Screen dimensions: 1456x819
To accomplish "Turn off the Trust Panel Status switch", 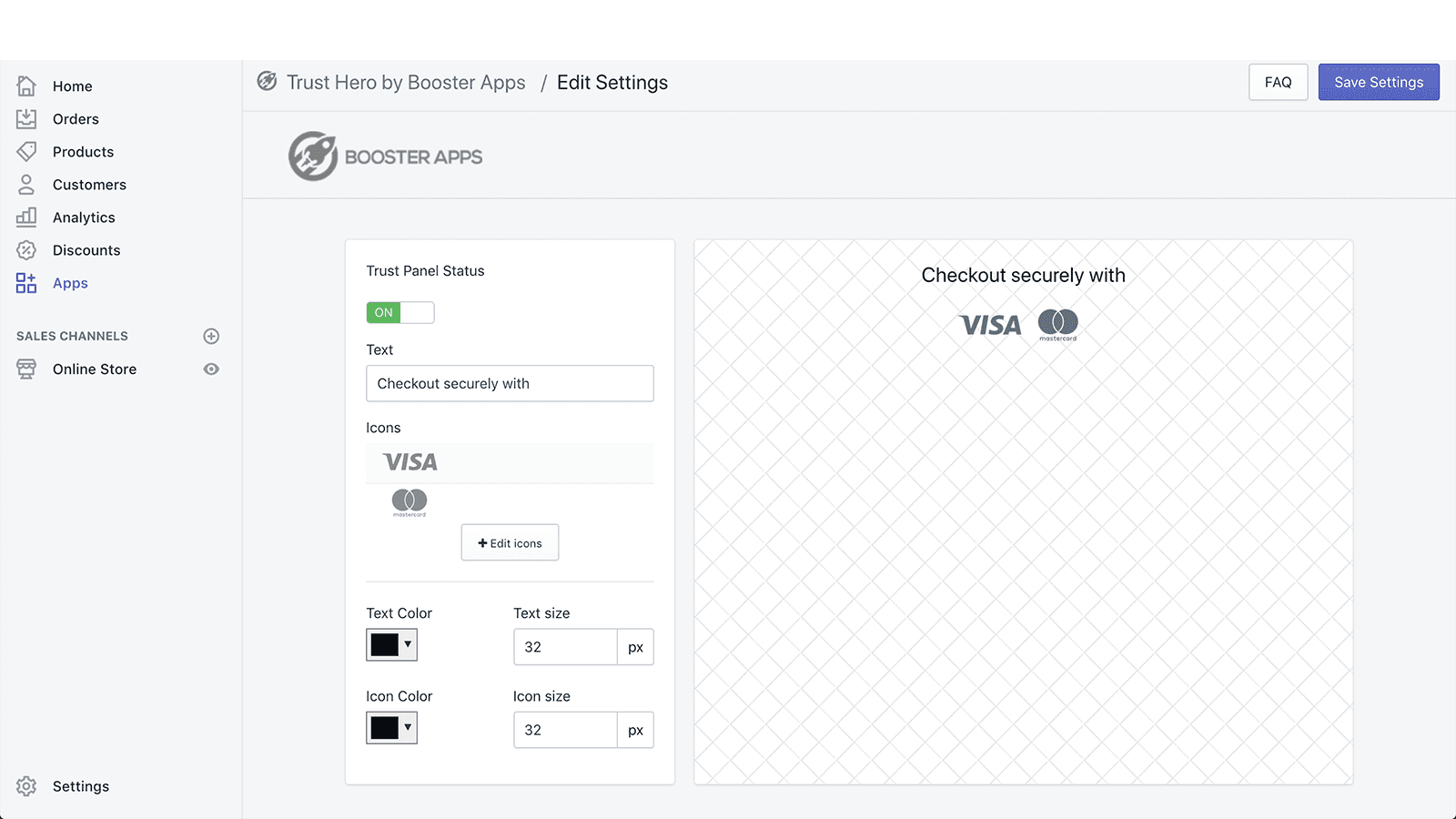I will pos(400,312).
